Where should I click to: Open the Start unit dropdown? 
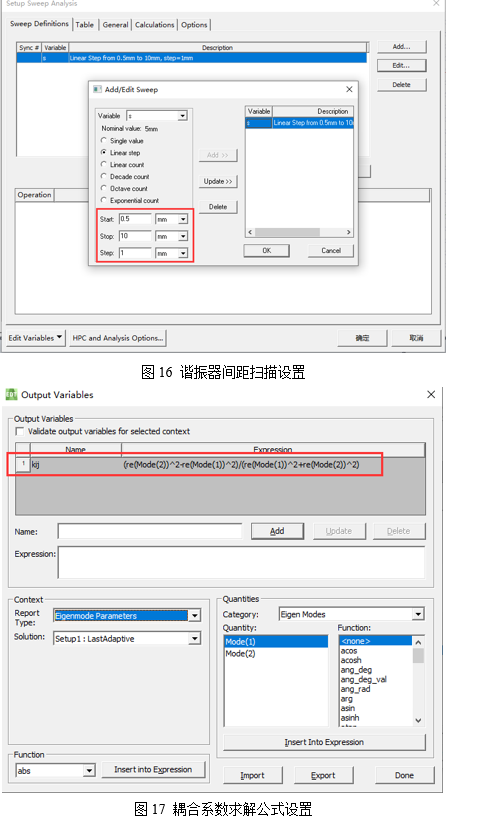183,219
